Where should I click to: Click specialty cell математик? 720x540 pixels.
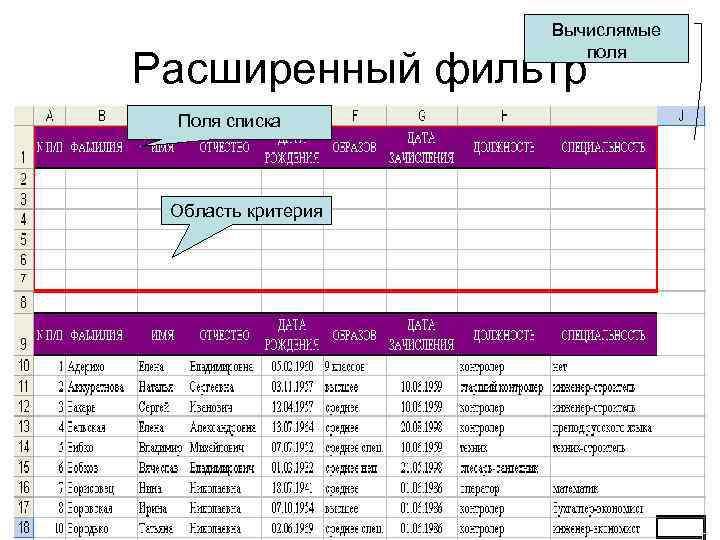click(603, 488)
